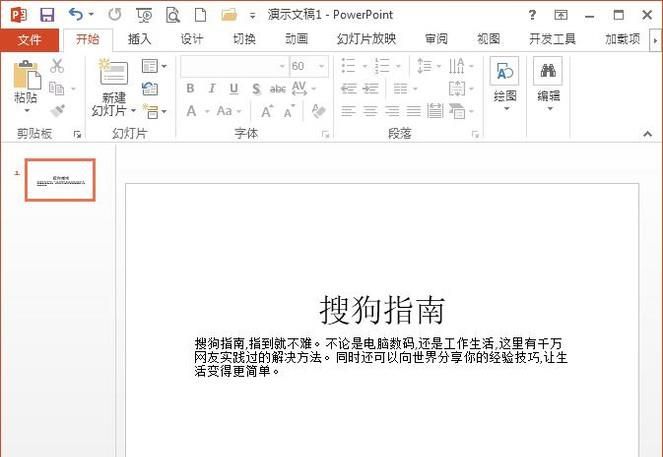The image size is (663, 457).
Task: Click the Paste clipboard icon
Action: (27, 75)
